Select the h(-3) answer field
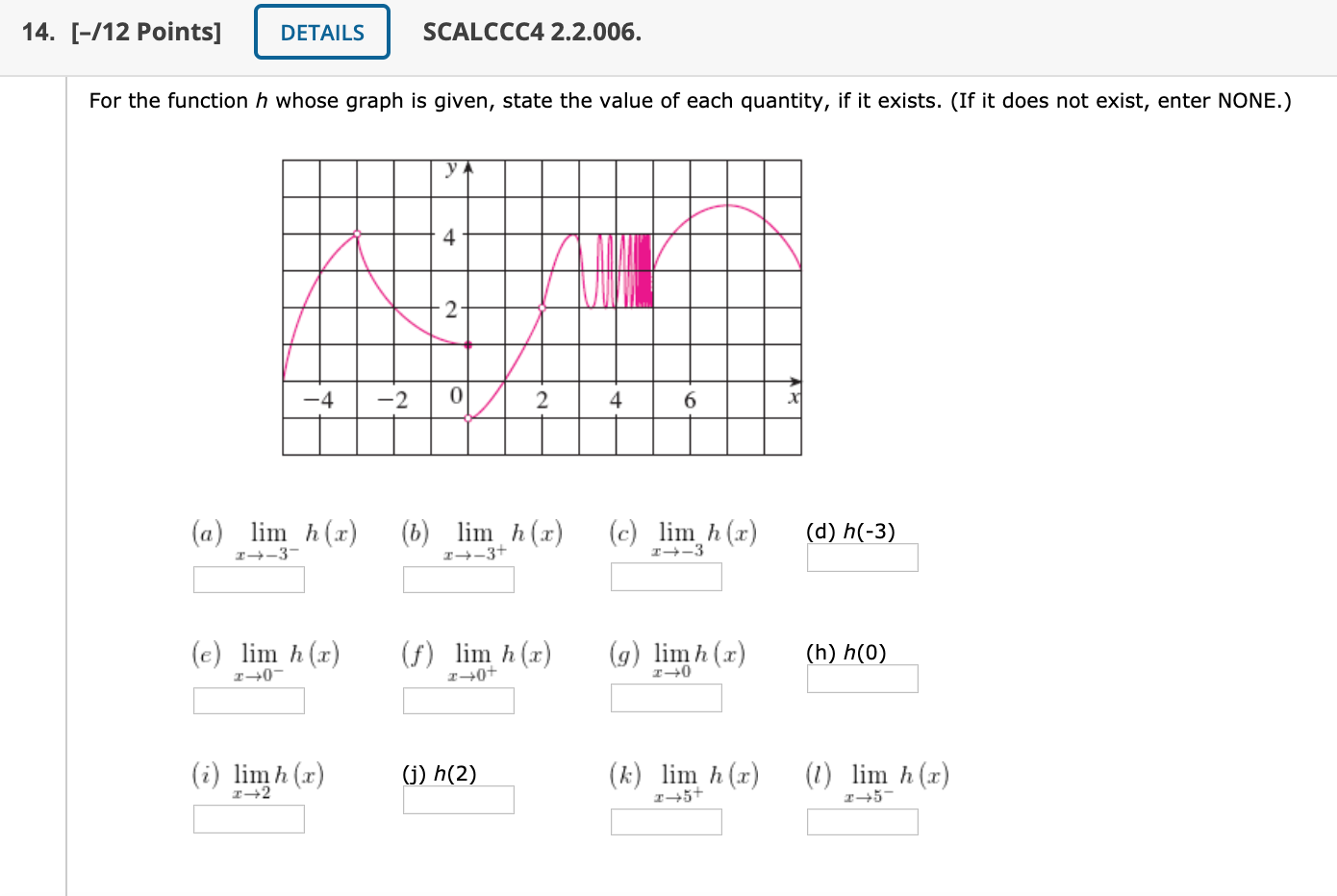Image resolution: width=1337 pixels, height=896 pixels. [x=862, y=557]
